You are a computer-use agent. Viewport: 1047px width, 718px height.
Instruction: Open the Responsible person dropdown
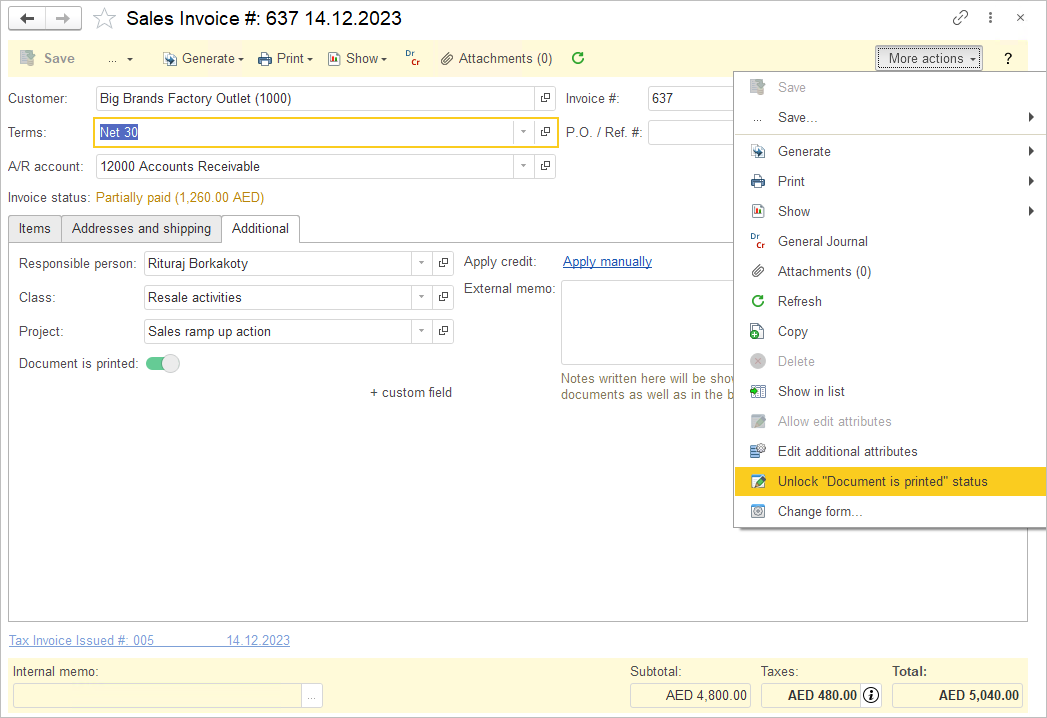[x=422, y=264]
